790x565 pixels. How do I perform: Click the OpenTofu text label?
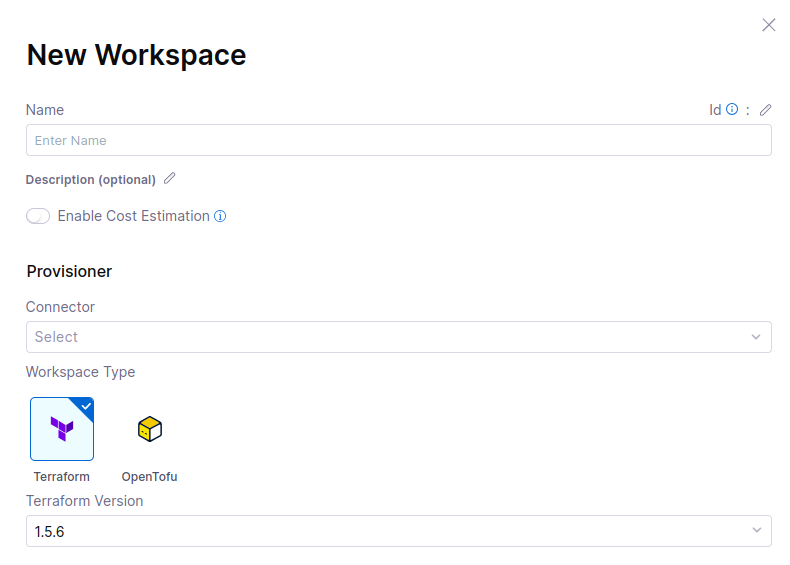click(149, 477)
